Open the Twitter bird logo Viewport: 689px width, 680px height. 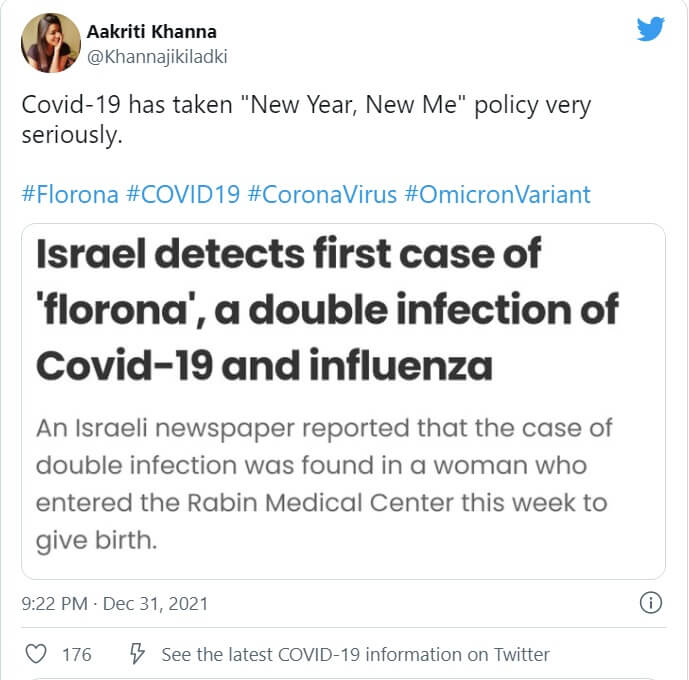click(651, 30)
